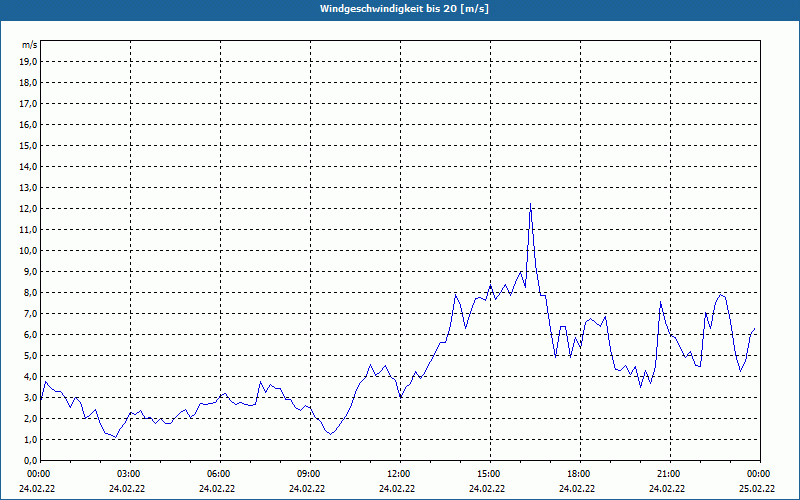Click the 17,0 y-axis label
This screenshot has width=800, height=500.
(28, 104)
